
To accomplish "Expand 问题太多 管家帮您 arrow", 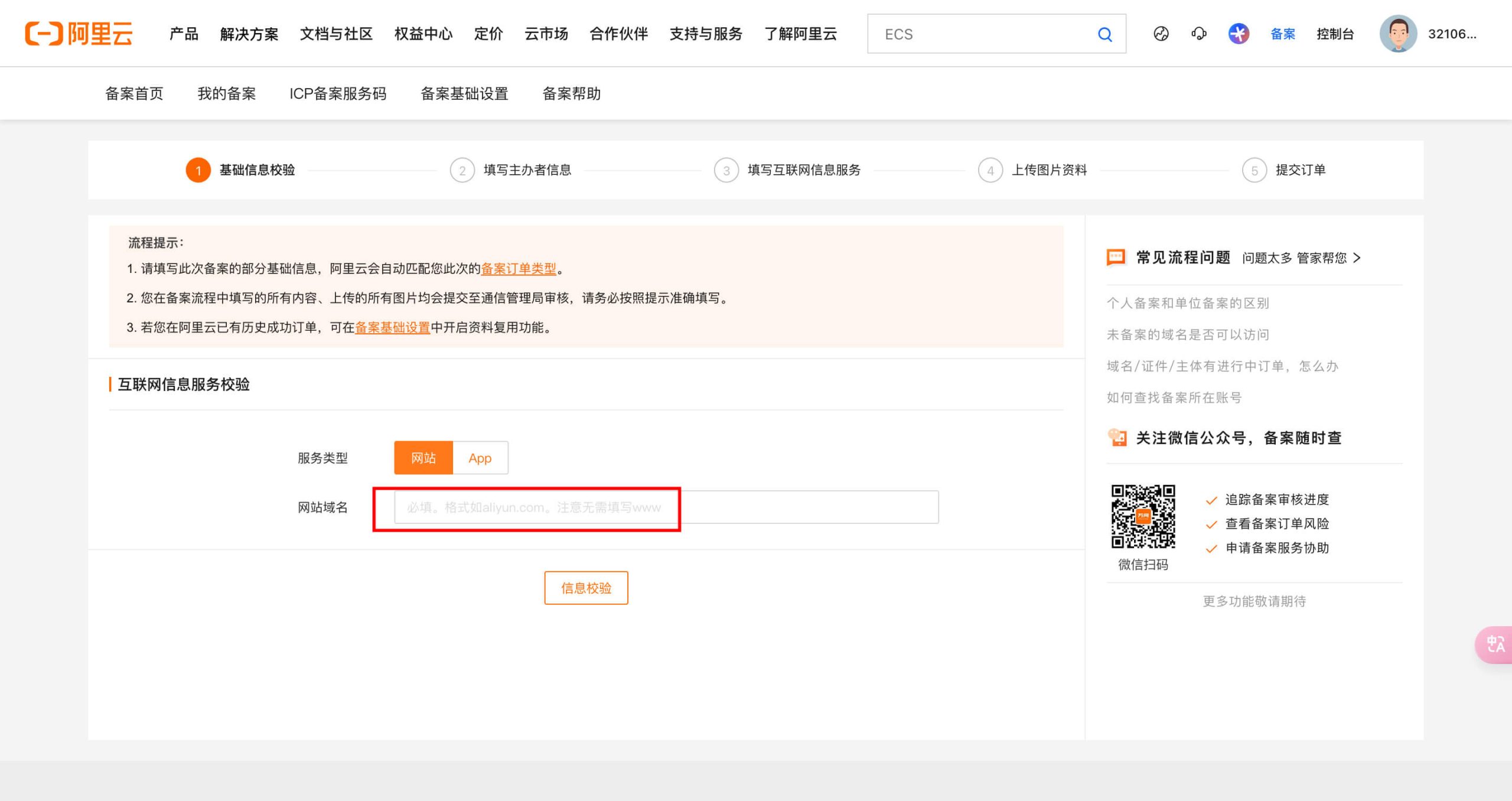I will tap(1357, 258).
